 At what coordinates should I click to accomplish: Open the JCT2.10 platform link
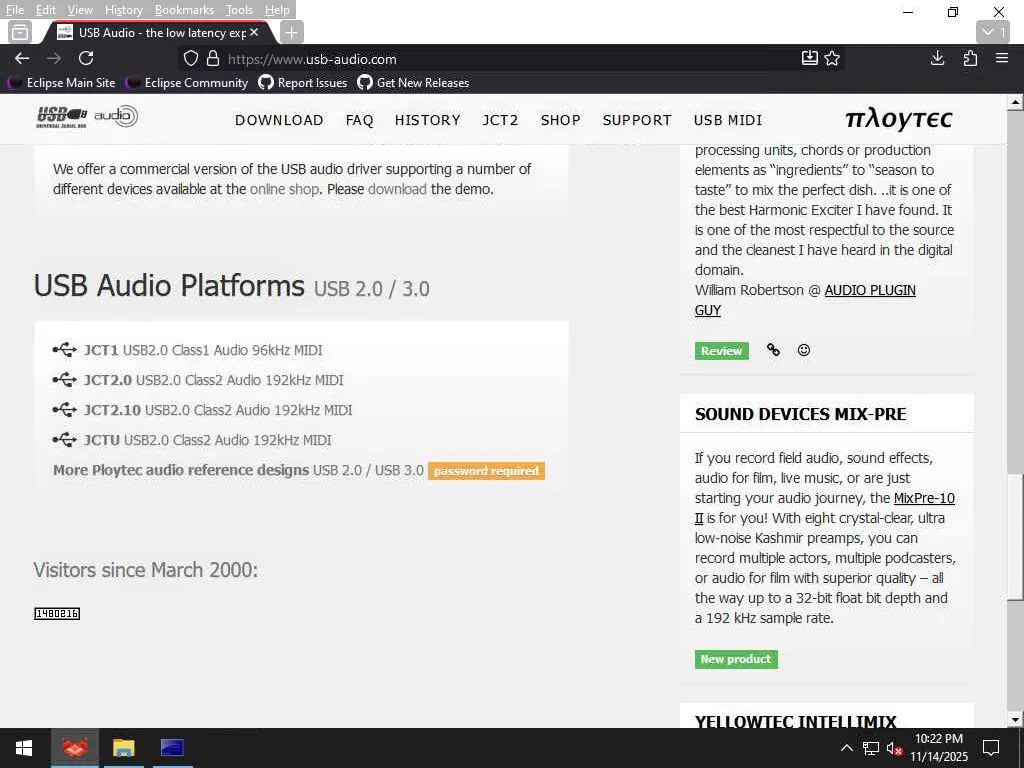[x=218, y=410]
